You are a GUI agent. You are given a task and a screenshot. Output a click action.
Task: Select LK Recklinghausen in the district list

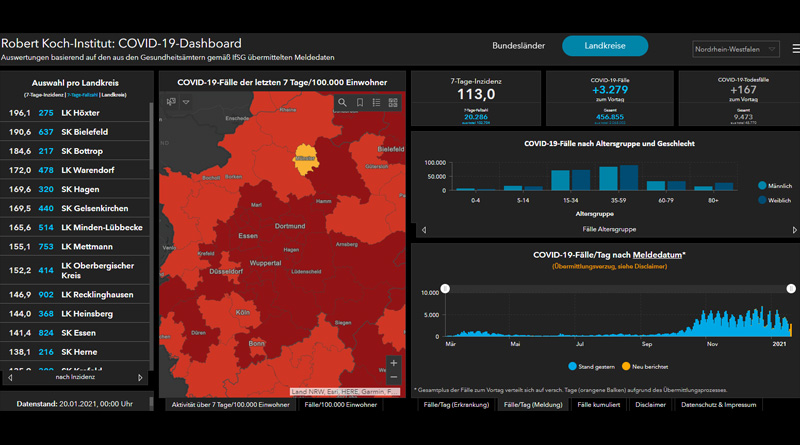point(75,294)
